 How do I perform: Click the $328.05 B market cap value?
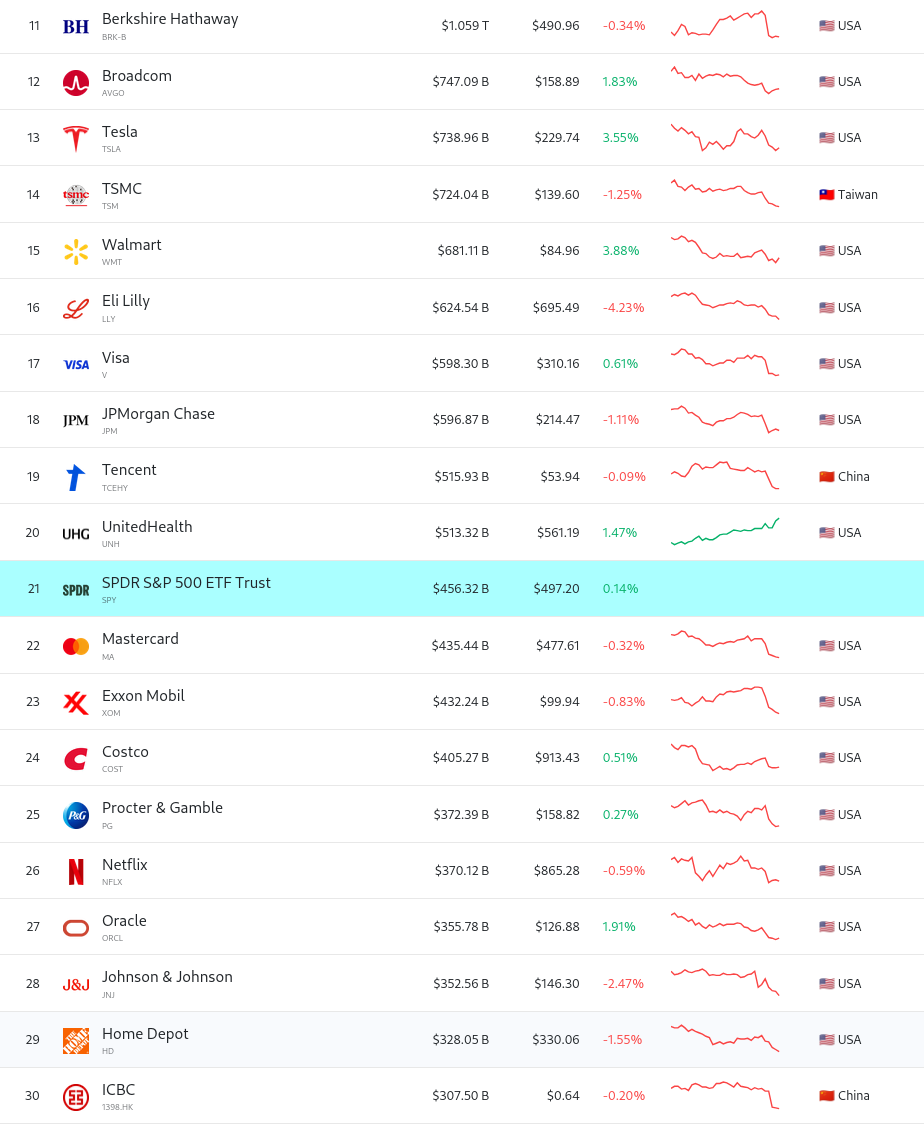pyautogui.click(x=461, y=1040)
